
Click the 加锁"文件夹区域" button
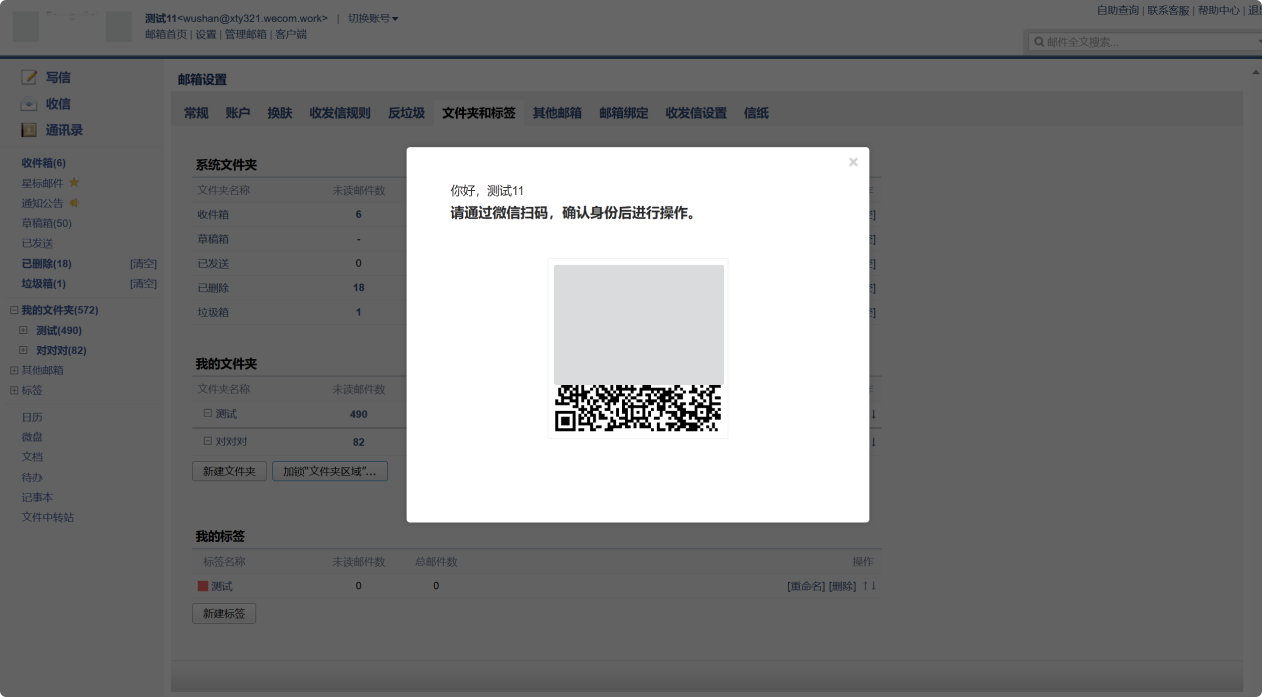(x=329, y=471)
